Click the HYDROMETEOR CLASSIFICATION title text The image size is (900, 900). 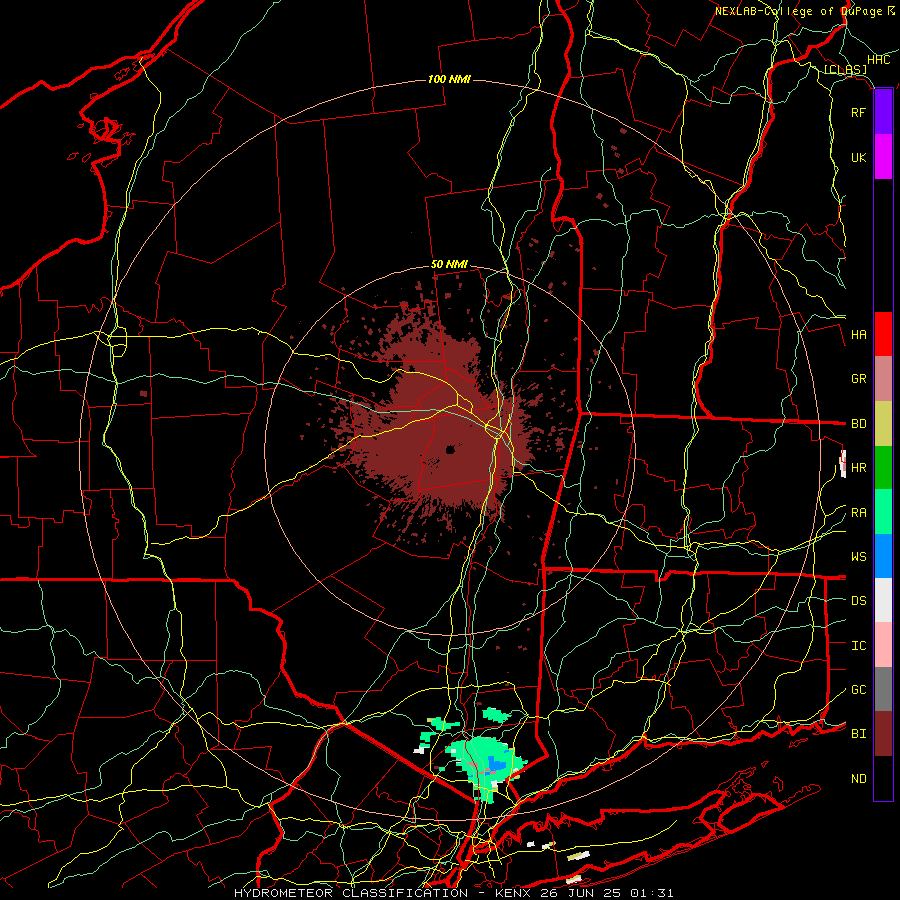(351, 893)
